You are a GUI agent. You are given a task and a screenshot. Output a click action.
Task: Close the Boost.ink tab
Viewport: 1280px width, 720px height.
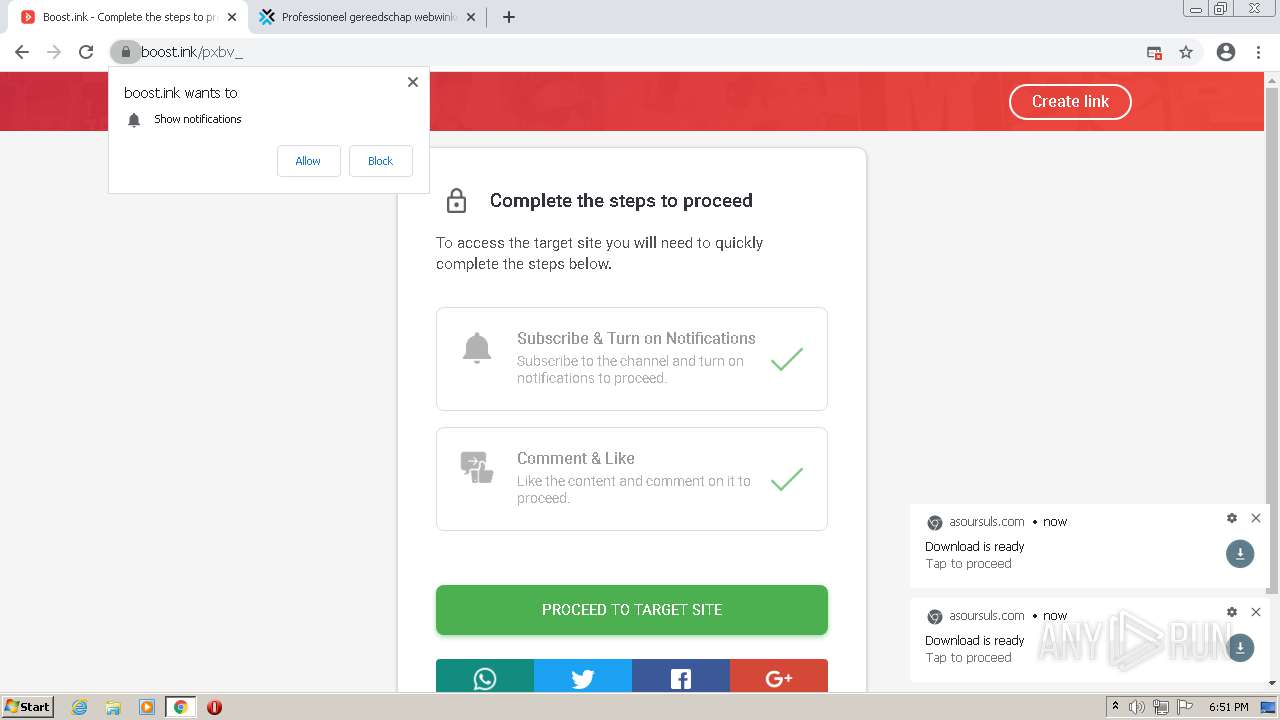click(232, 17)
